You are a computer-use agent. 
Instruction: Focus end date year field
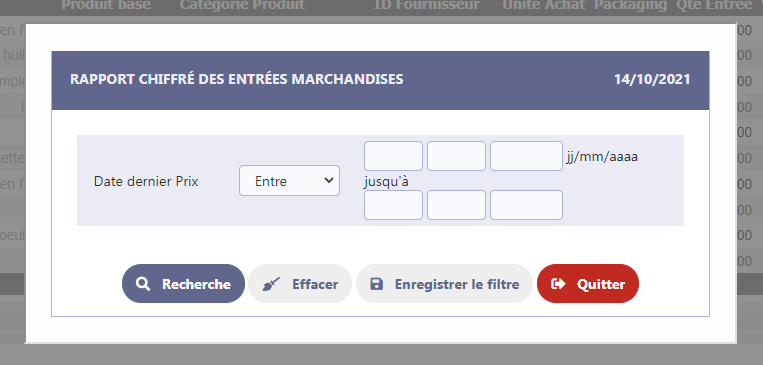(x=527, y=205)
